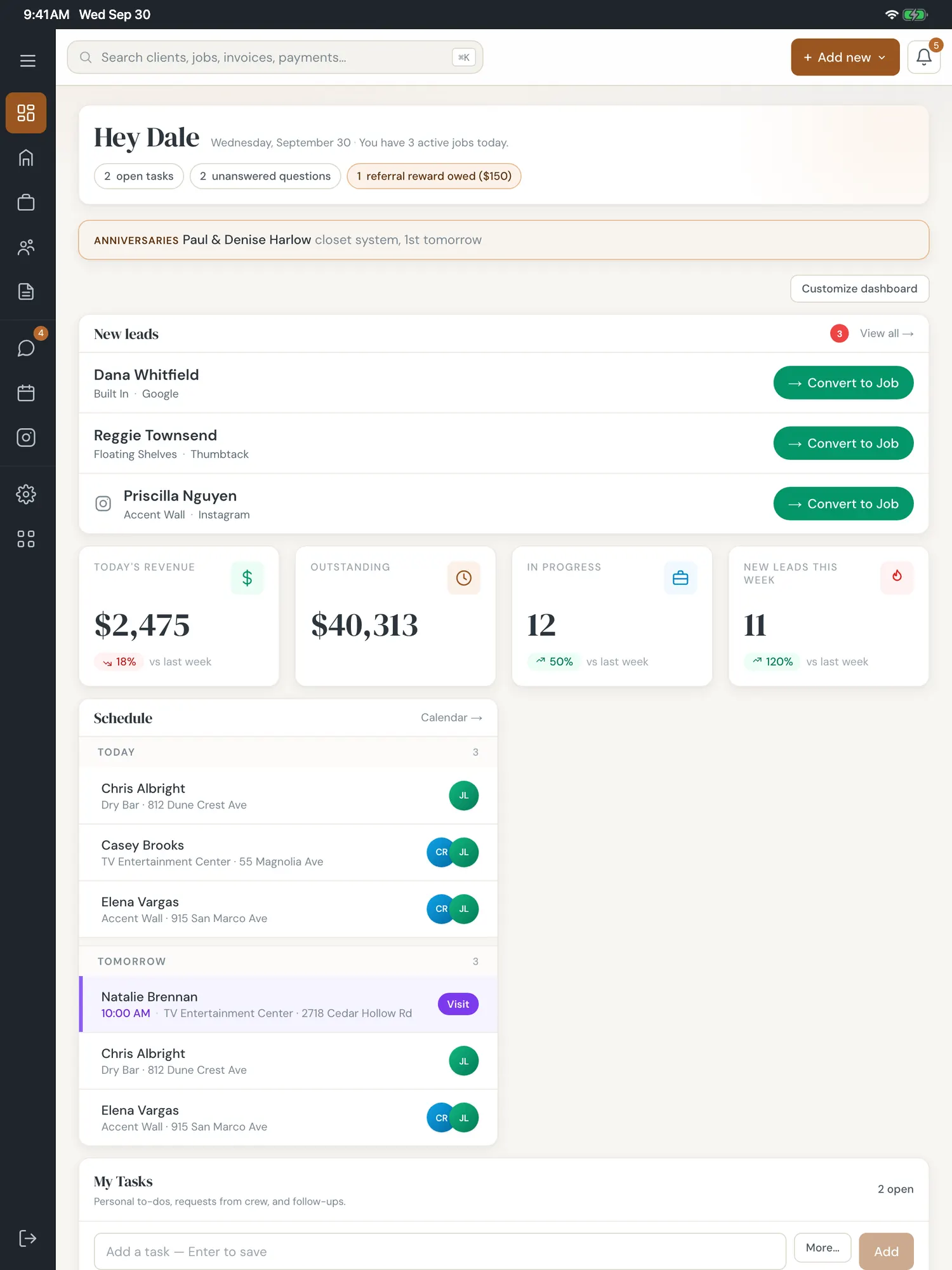Open the Instagram icon in sidebar

pyautogui.click(x=26, y=438)
